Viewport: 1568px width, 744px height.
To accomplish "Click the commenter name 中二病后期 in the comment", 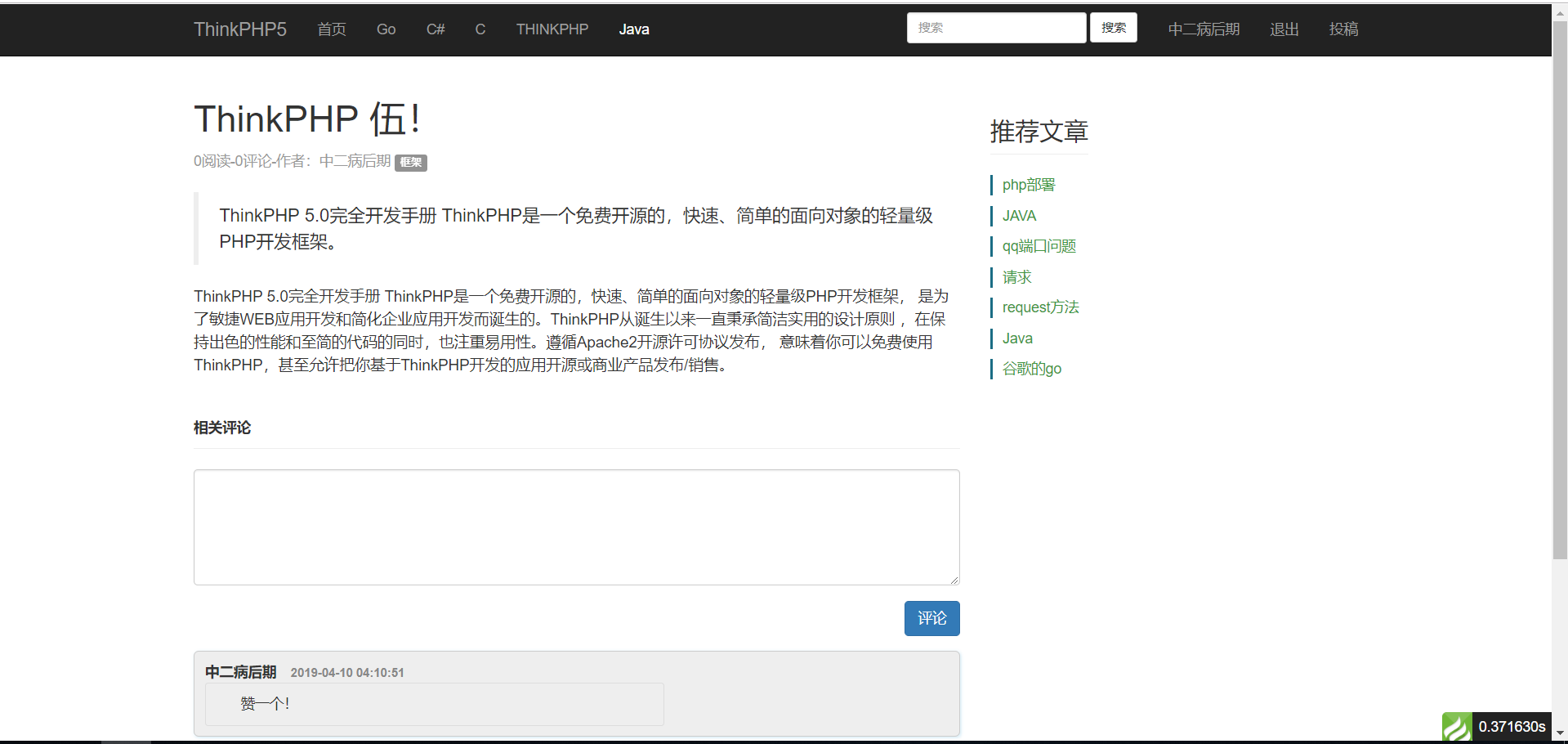I will pos(241,672).
